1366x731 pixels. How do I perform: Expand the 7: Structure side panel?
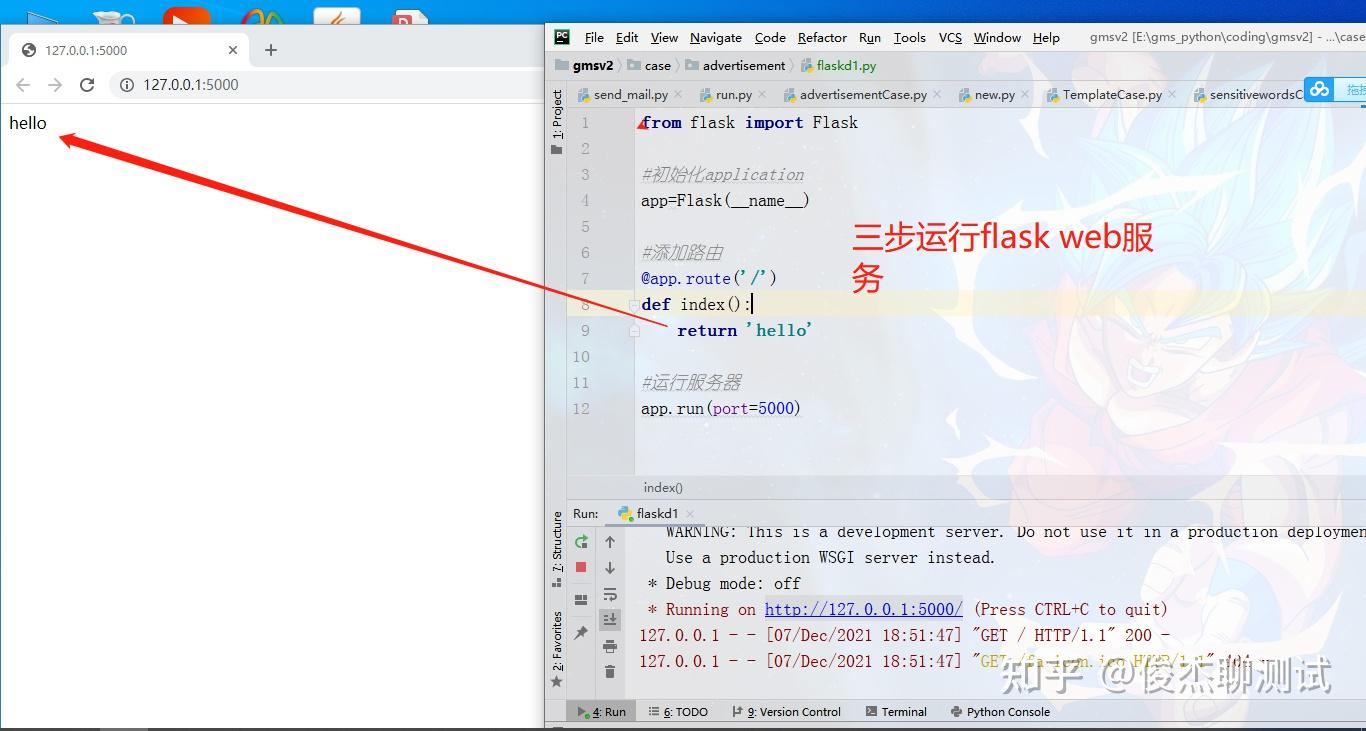[557, 549]
